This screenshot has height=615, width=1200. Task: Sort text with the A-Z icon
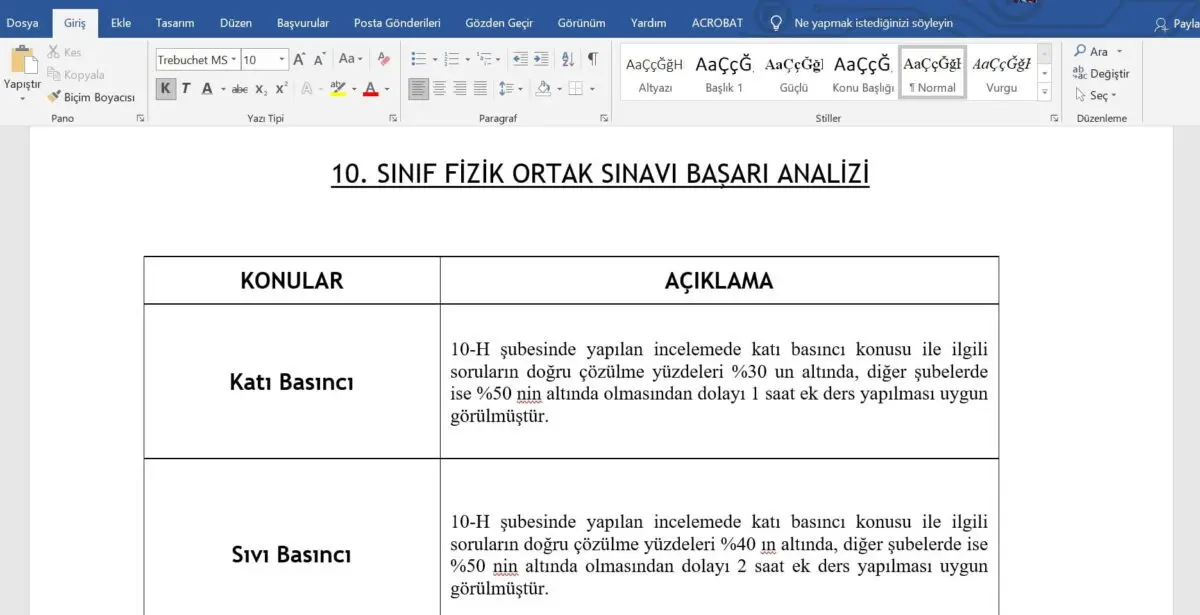(568, 60)
